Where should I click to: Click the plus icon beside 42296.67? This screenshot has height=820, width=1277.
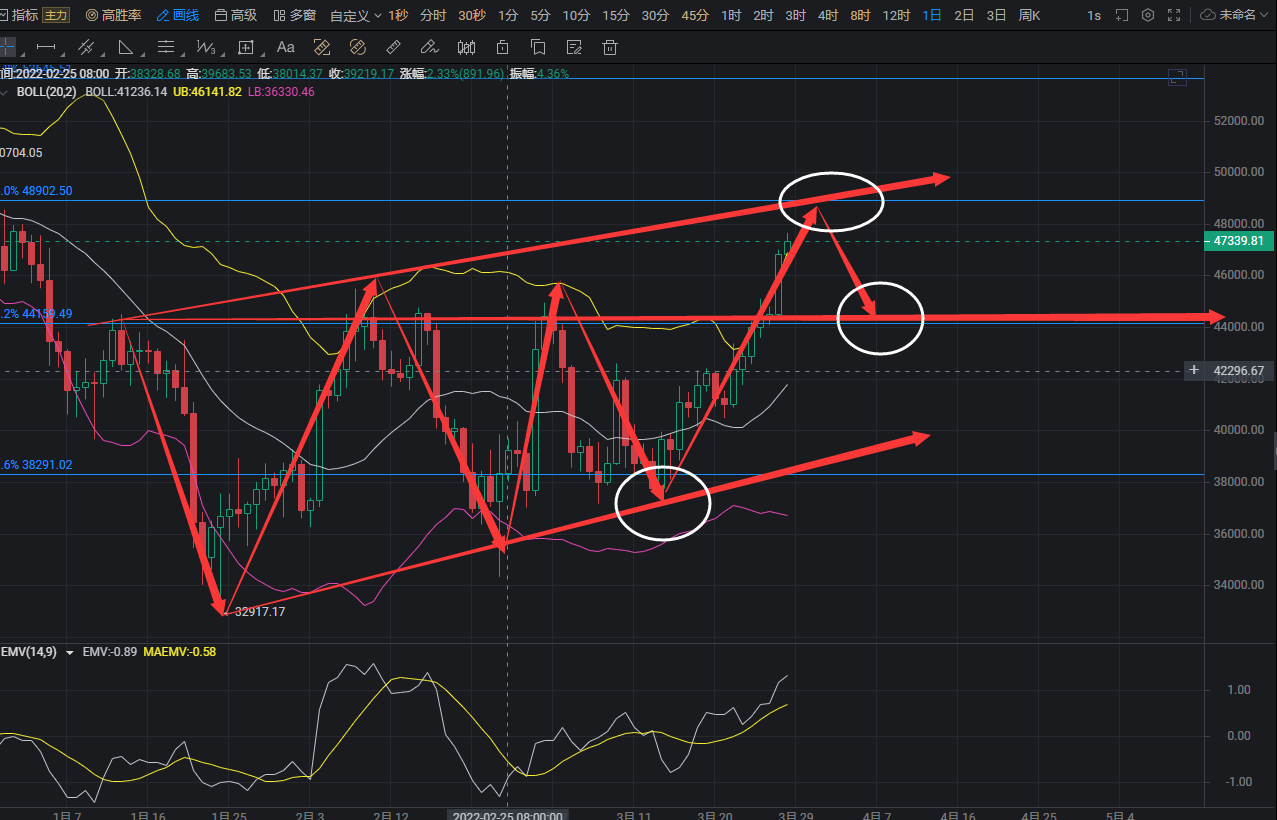coord(1194,370)
